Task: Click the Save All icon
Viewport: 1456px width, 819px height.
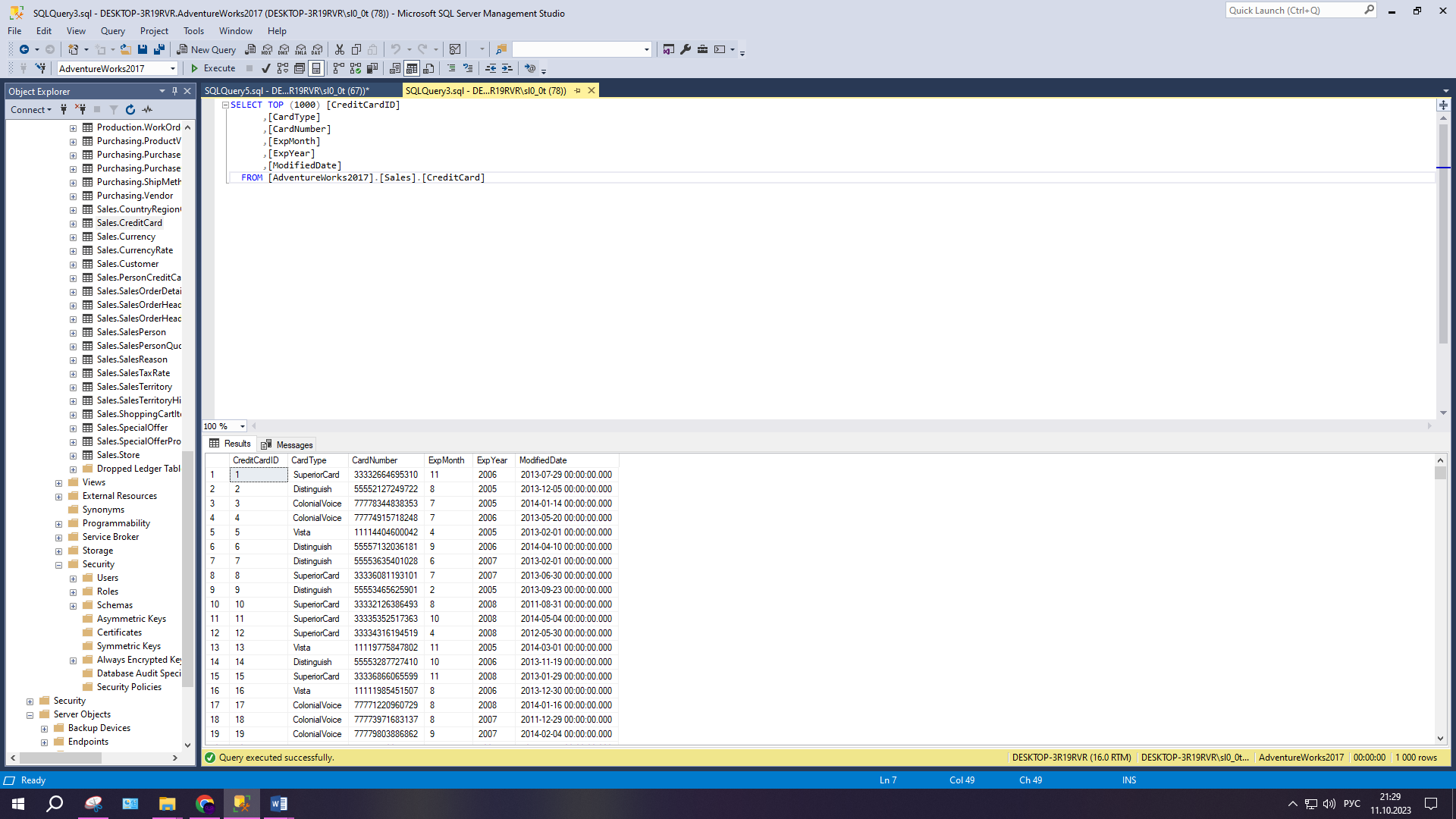Action: coord(159,49)
